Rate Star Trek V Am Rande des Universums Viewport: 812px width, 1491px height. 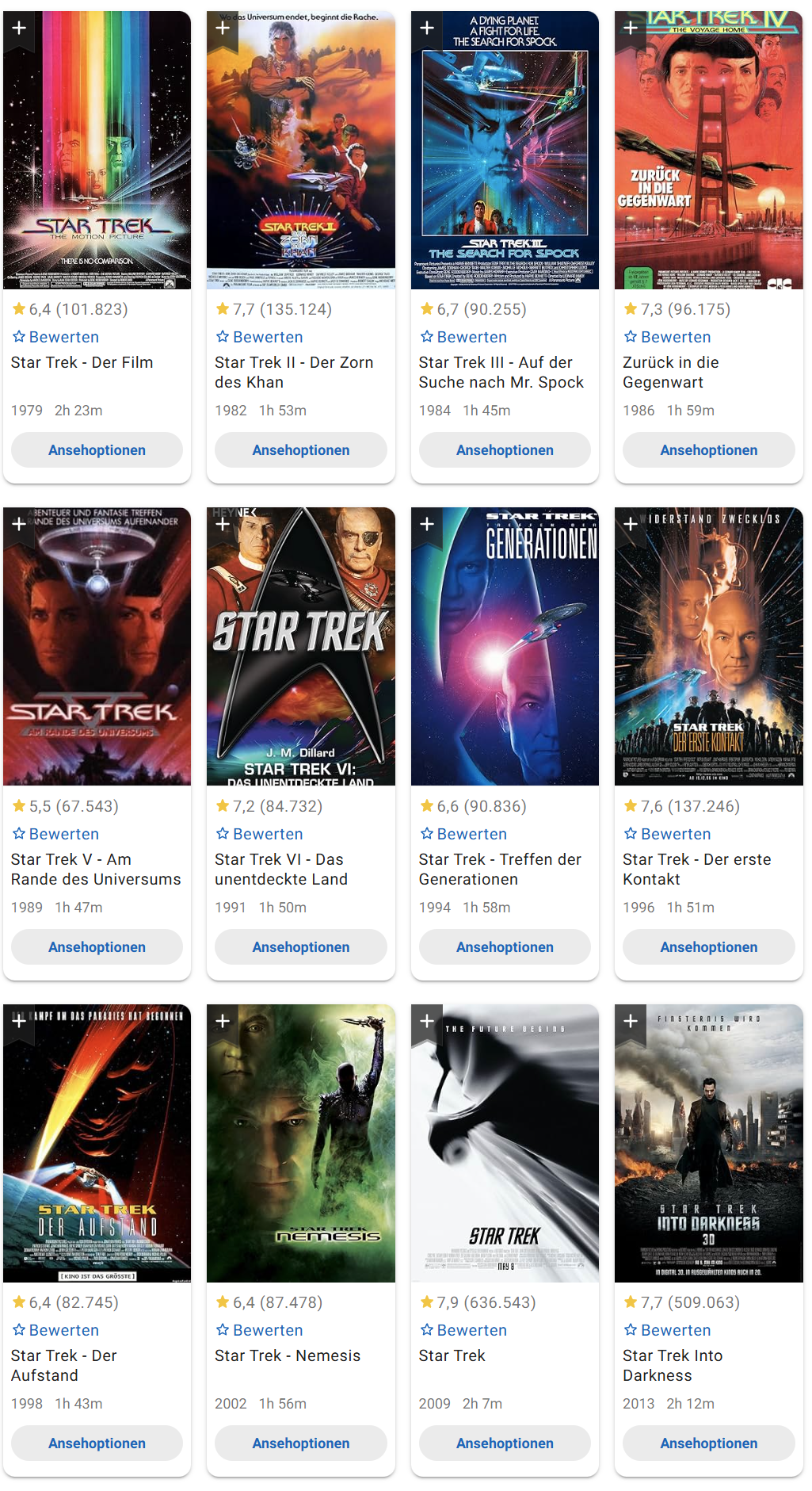click(55, 834)
